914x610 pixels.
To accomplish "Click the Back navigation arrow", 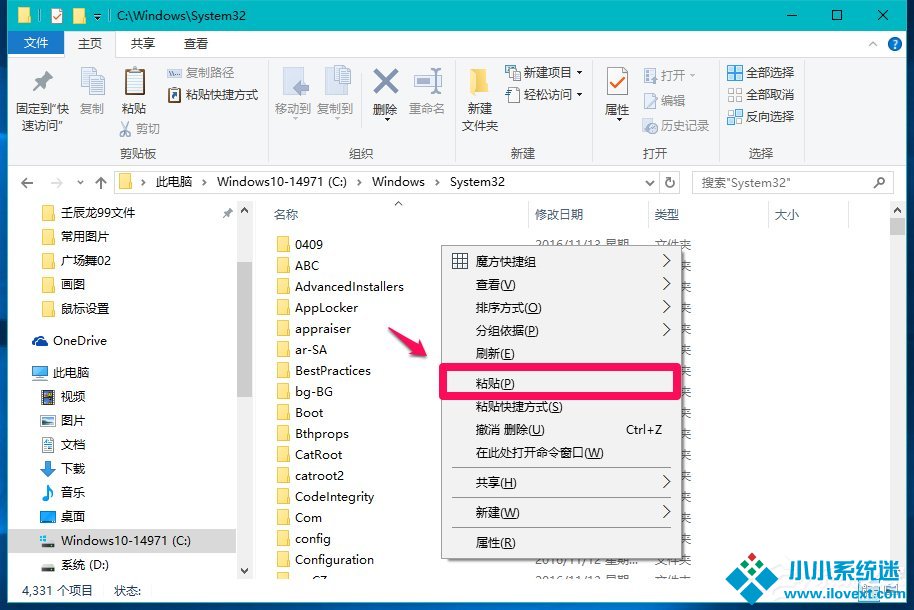I will pos(27,183).
